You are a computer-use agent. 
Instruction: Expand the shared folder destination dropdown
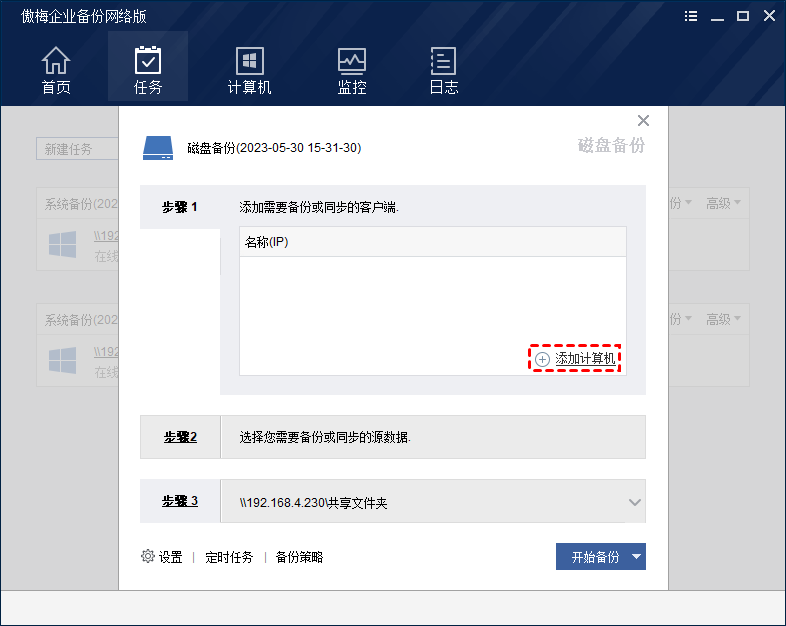click(x=634, y=502)
